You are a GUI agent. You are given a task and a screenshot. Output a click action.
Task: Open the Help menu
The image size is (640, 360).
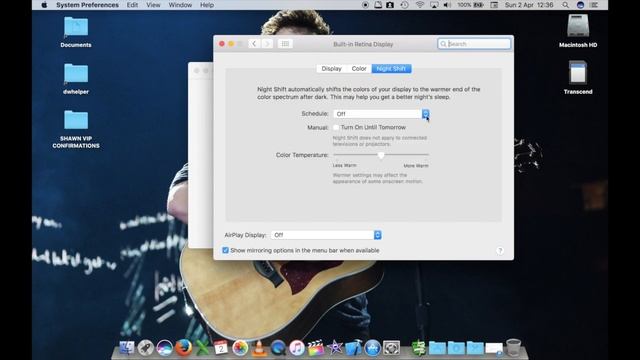pos(207,5)
